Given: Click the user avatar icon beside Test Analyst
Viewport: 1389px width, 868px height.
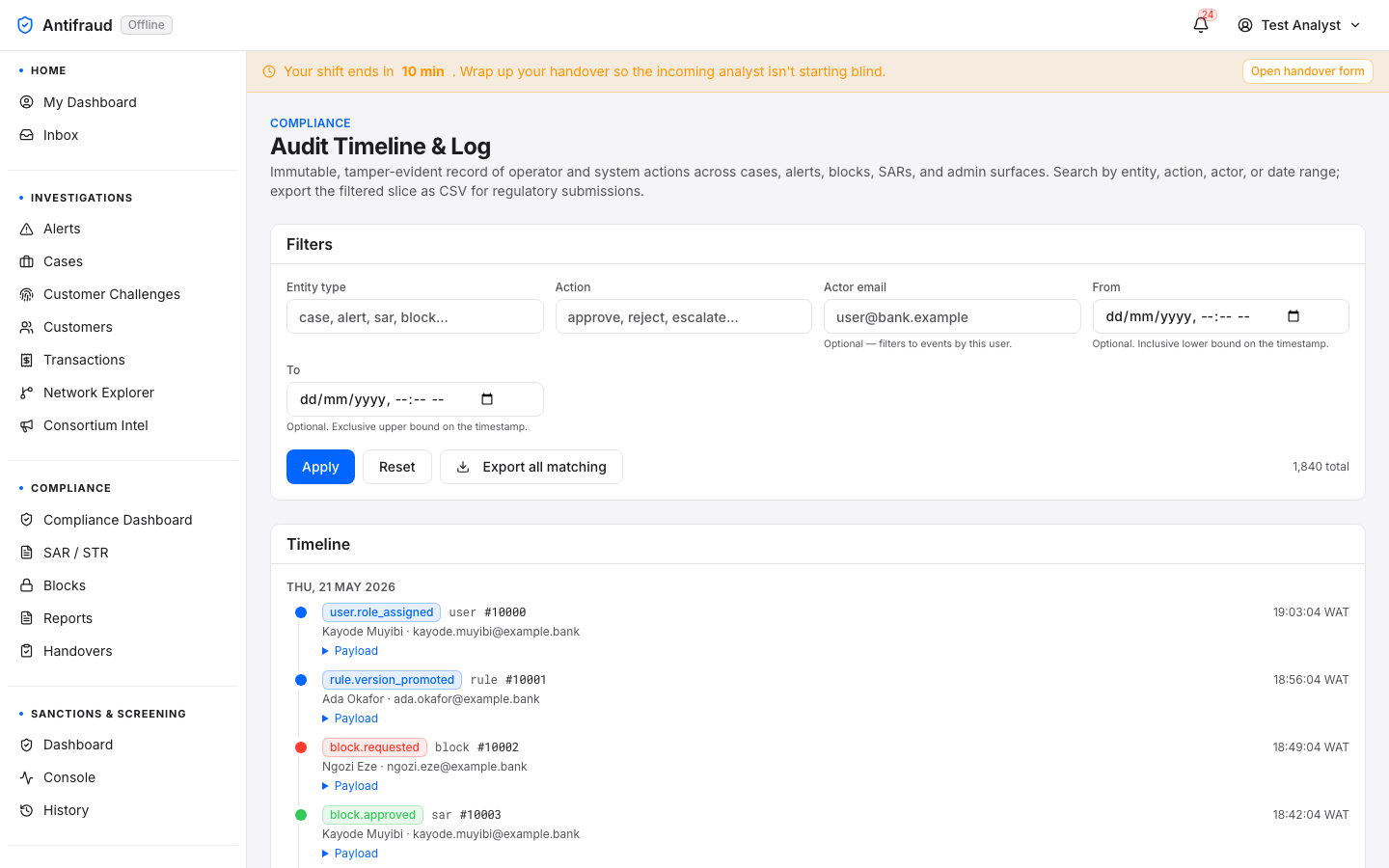Looking at the screenshot, I should click(x=1245, y=25).
